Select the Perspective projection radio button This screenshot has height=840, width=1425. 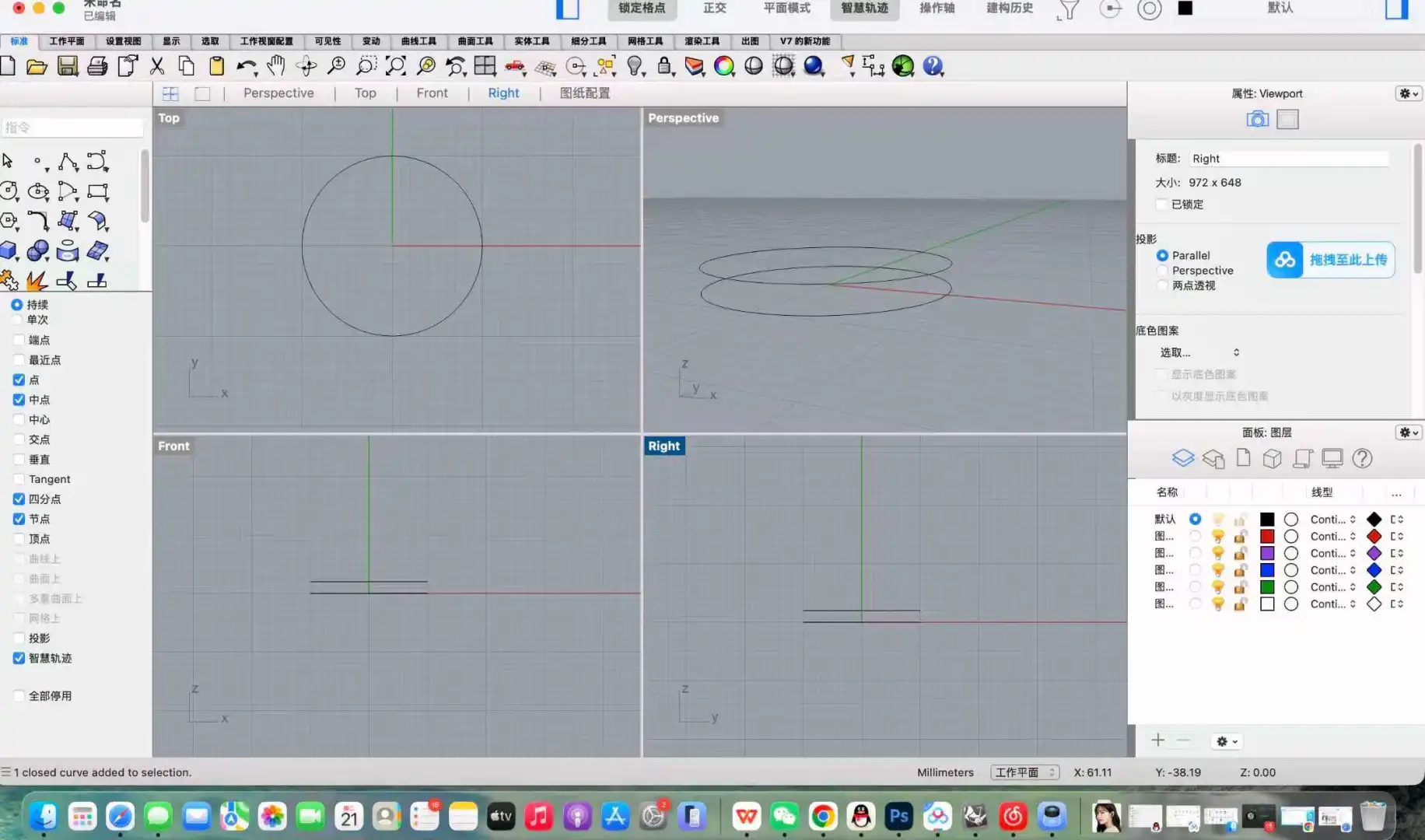click(1163, 270)
